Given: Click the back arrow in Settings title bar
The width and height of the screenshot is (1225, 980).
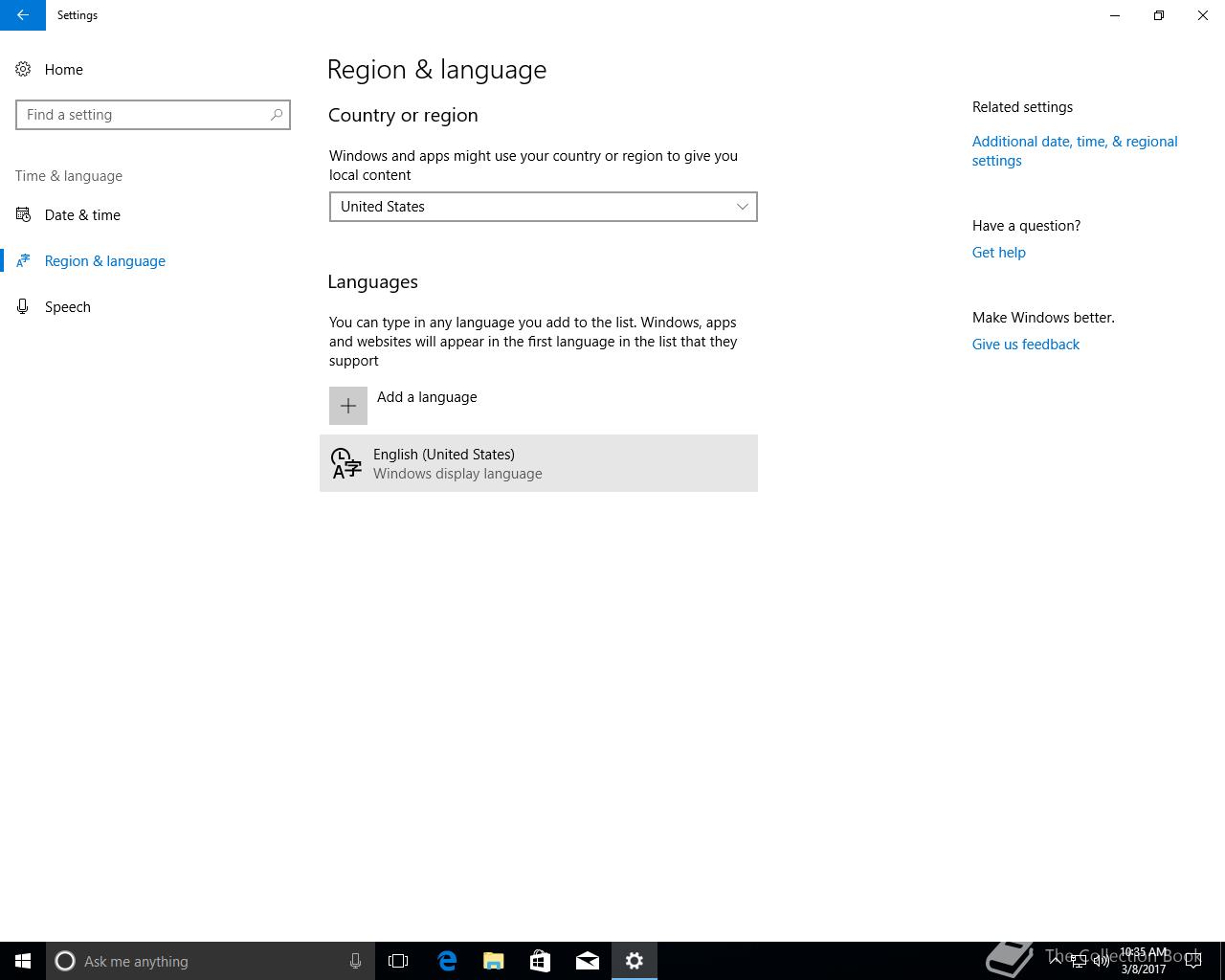Looking at the screenshot, I should tap(23, 15).
